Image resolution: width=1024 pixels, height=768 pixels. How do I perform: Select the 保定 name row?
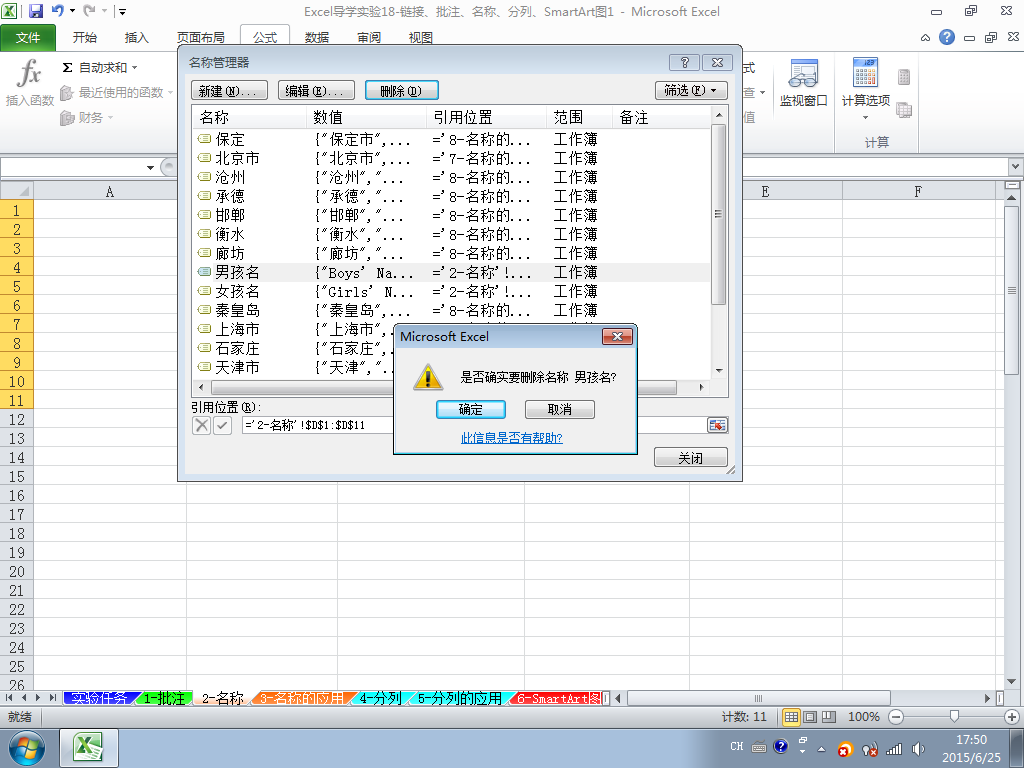[x=451, y=139]
